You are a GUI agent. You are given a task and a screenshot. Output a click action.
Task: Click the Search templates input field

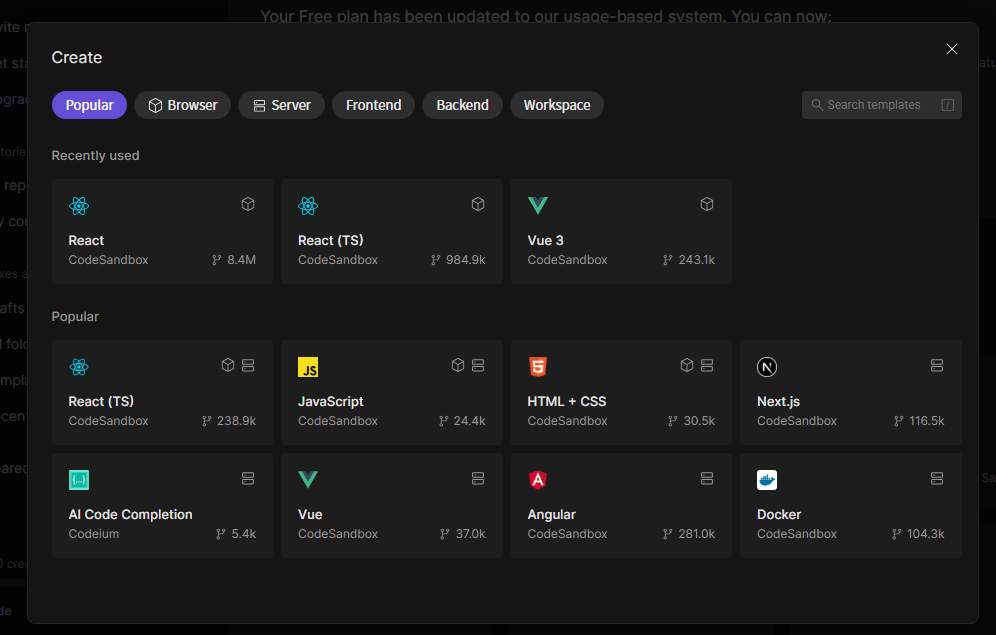coord(882,105)
